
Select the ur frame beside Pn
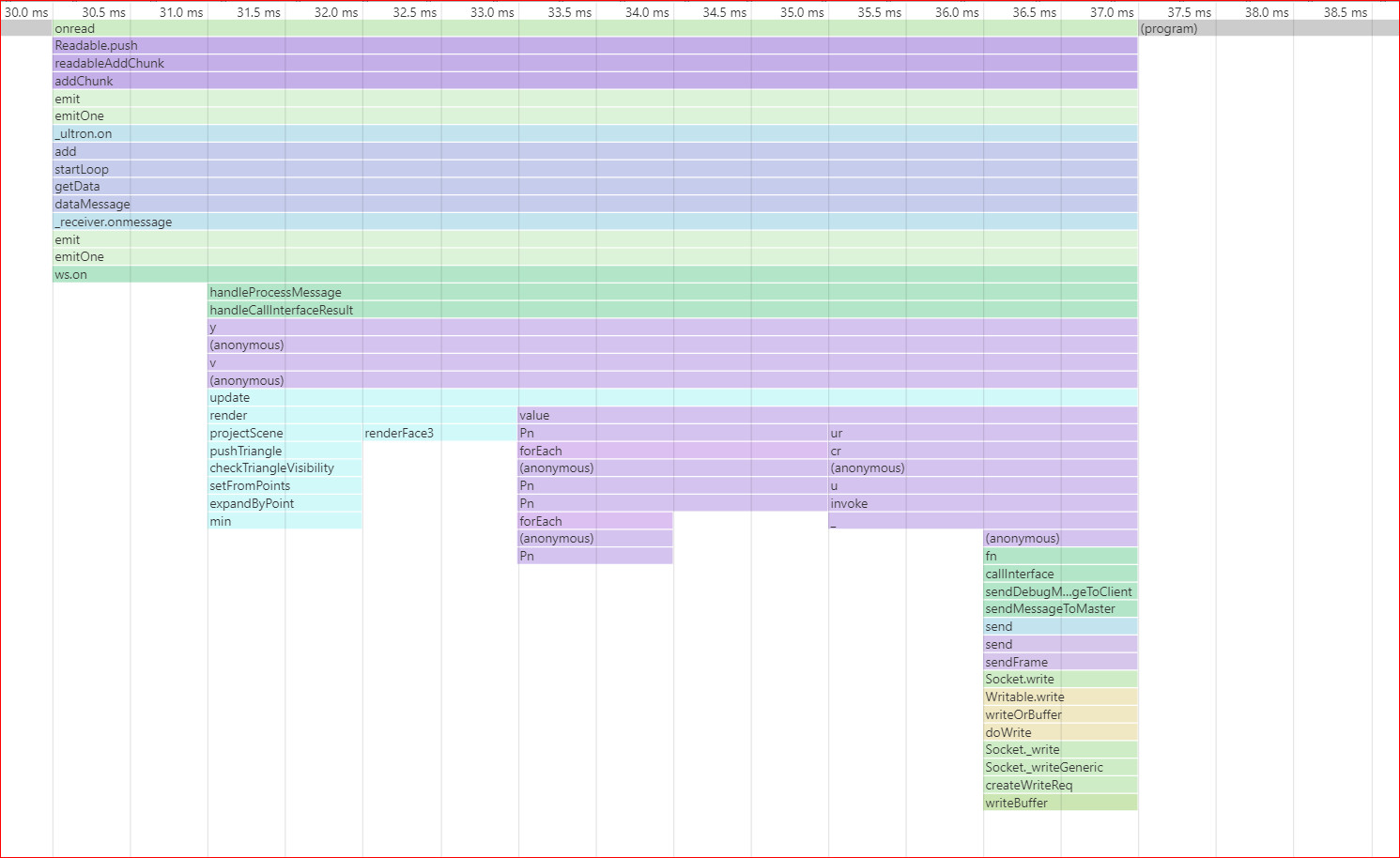983,433
